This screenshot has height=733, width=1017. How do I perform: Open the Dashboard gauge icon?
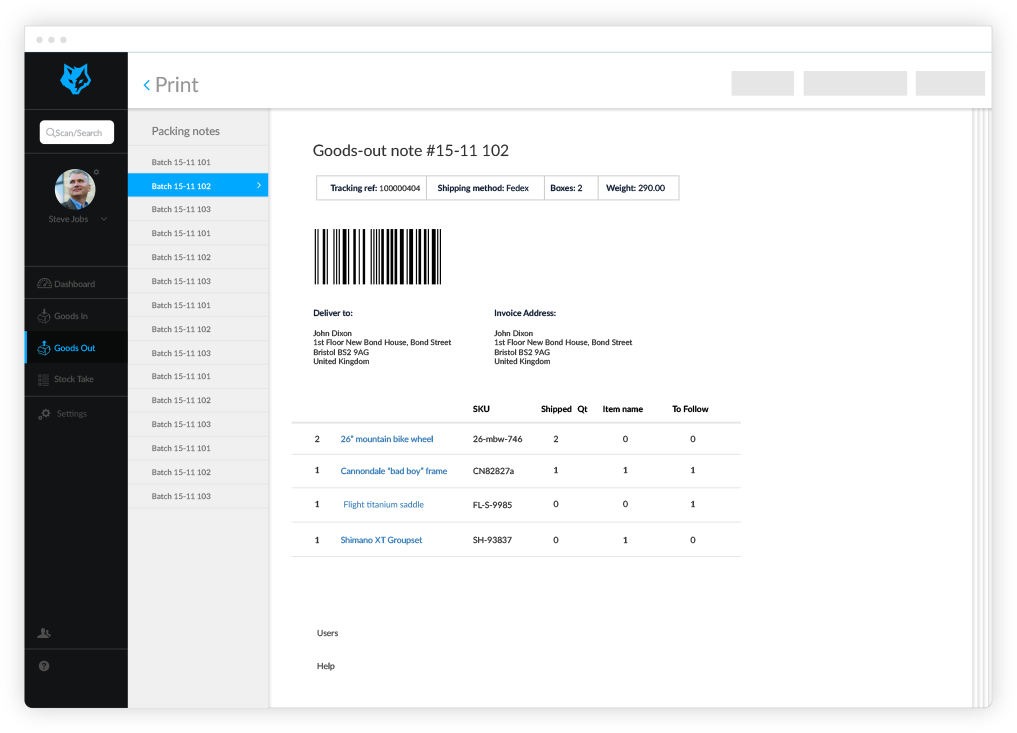click(44, 284)
